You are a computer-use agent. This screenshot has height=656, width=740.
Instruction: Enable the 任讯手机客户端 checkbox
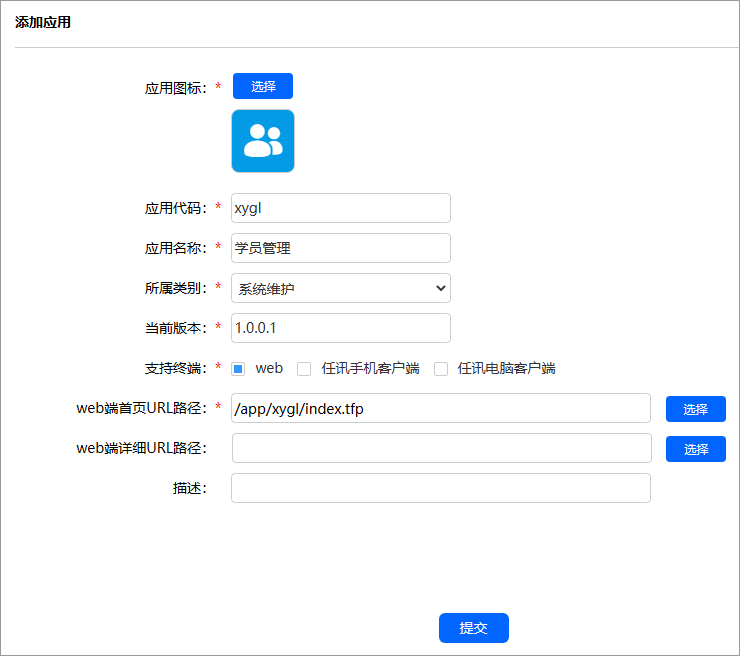305,368
